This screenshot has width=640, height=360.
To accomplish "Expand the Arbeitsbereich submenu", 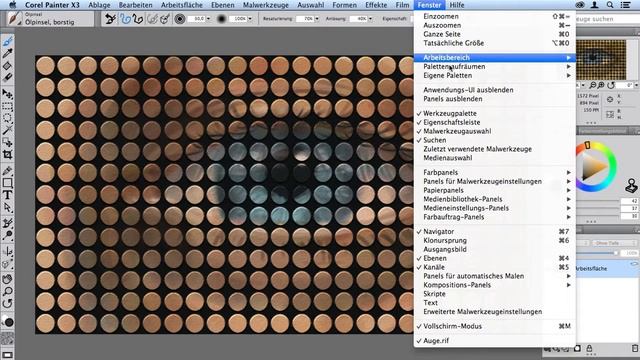I will click(x=495, y=58).
